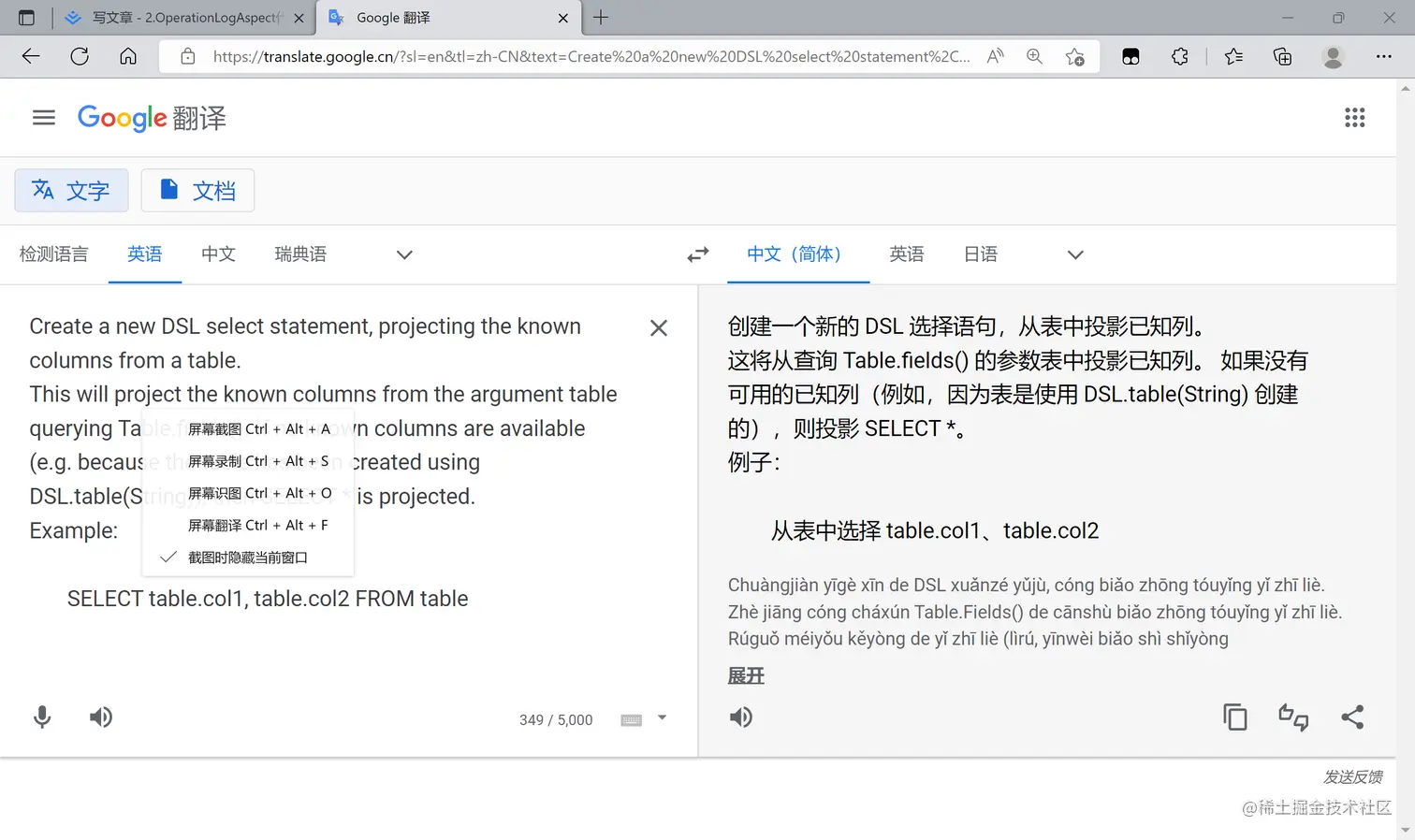Open a new browser tab
The image size is (1415, 840).
601,18
